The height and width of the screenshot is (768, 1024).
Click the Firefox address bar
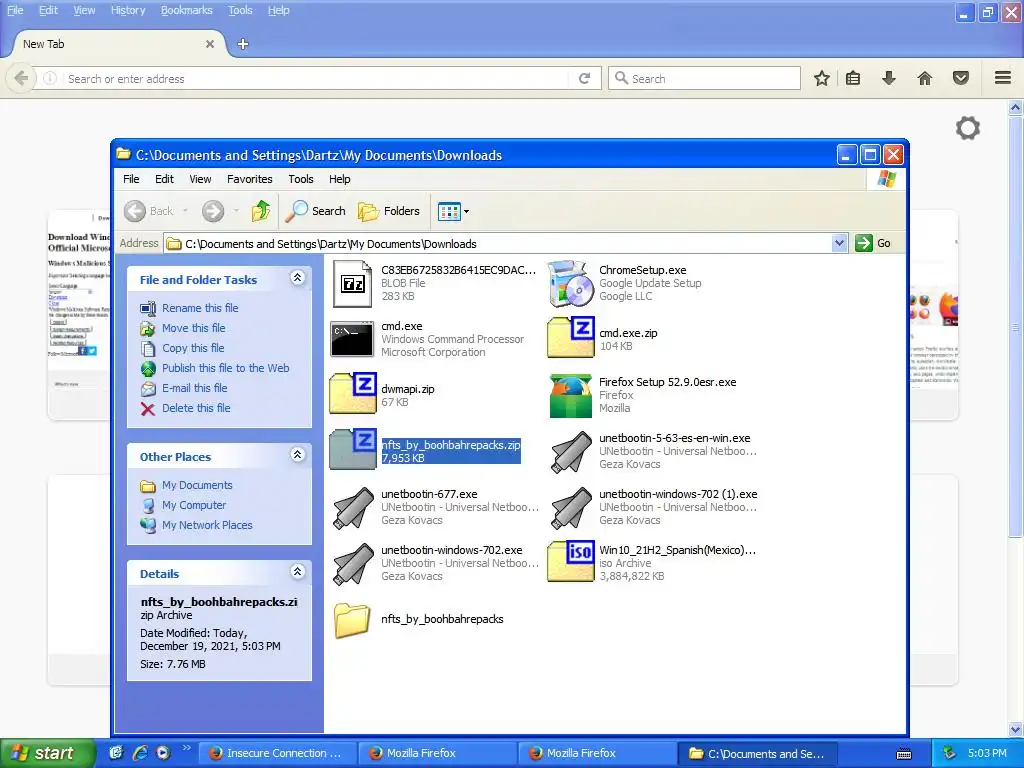point(317,78)
